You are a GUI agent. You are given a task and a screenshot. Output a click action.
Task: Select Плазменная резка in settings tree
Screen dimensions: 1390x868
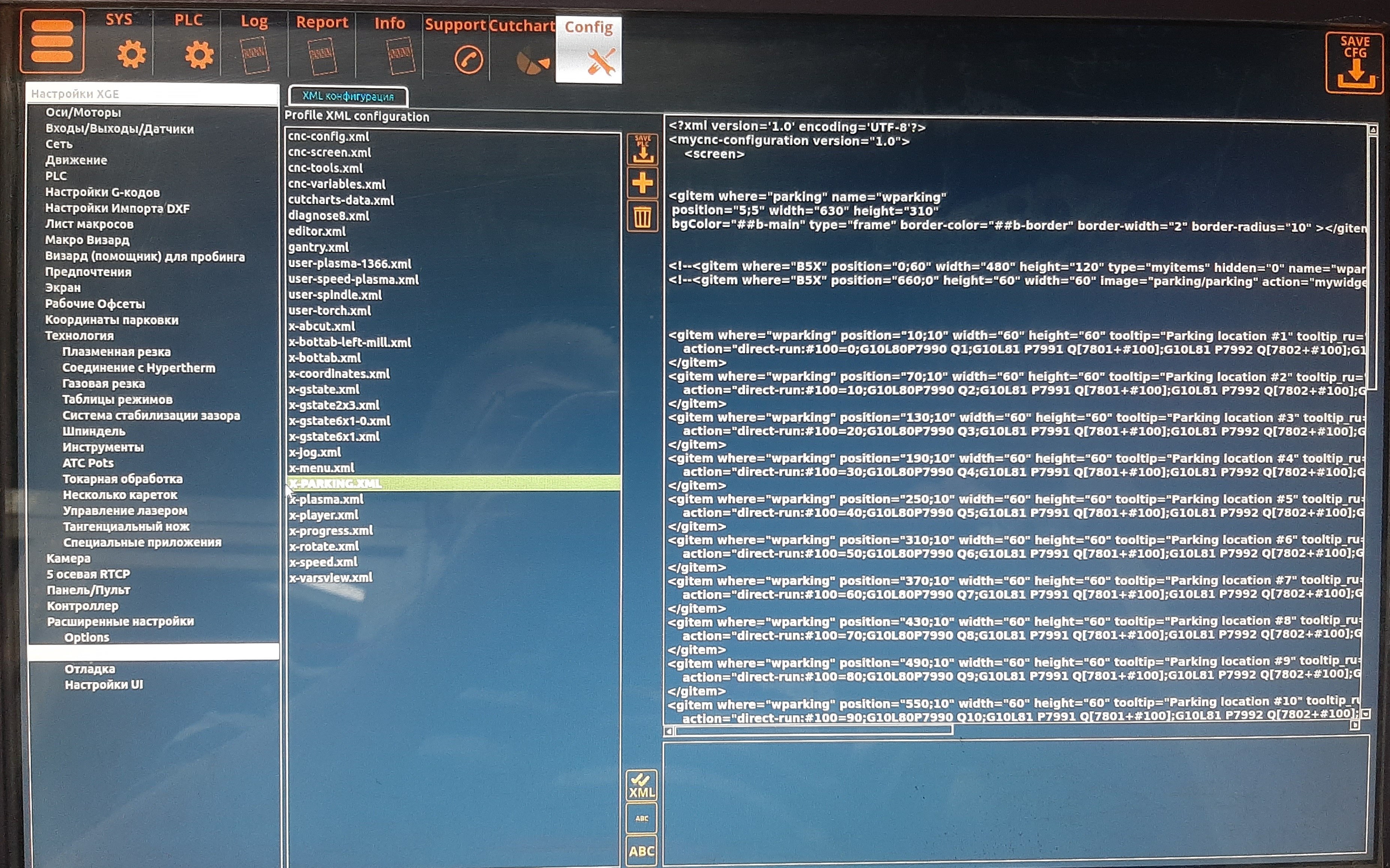[x=116, y=352]
